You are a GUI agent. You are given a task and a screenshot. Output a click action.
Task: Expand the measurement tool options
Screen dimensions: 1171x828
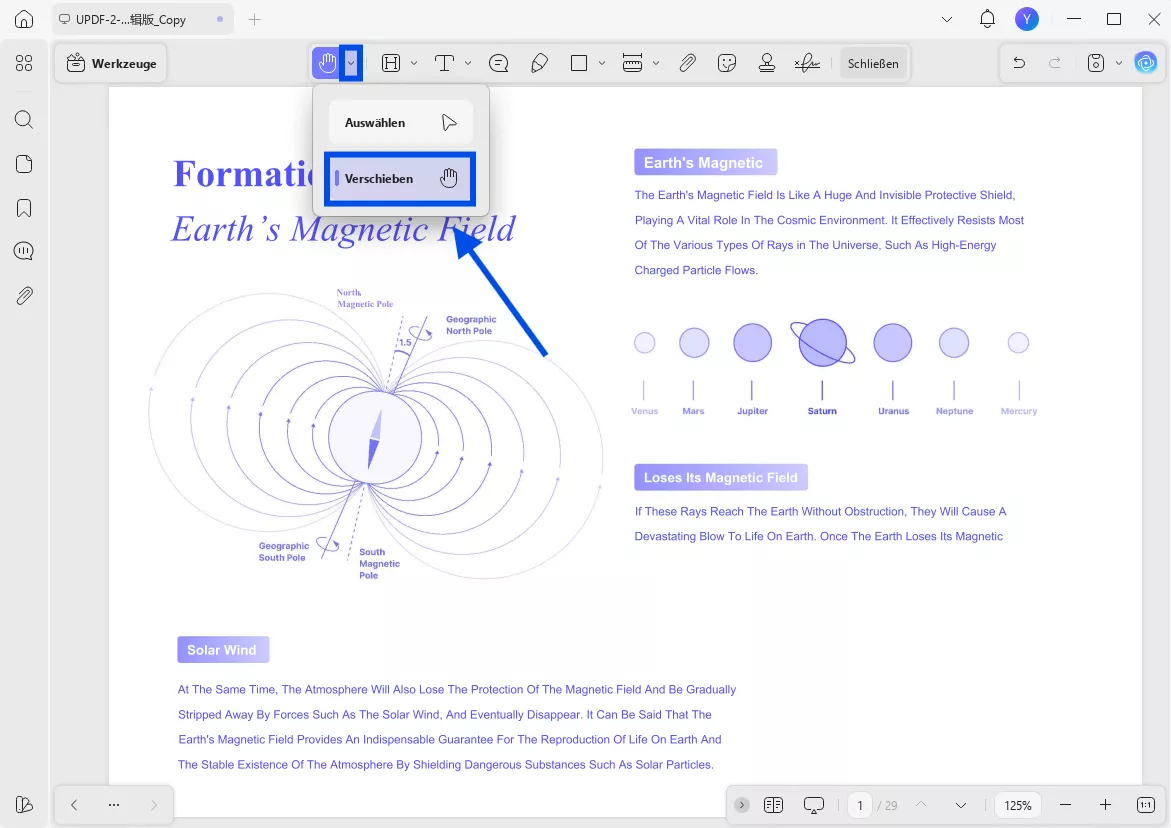(x=656, y=63)
